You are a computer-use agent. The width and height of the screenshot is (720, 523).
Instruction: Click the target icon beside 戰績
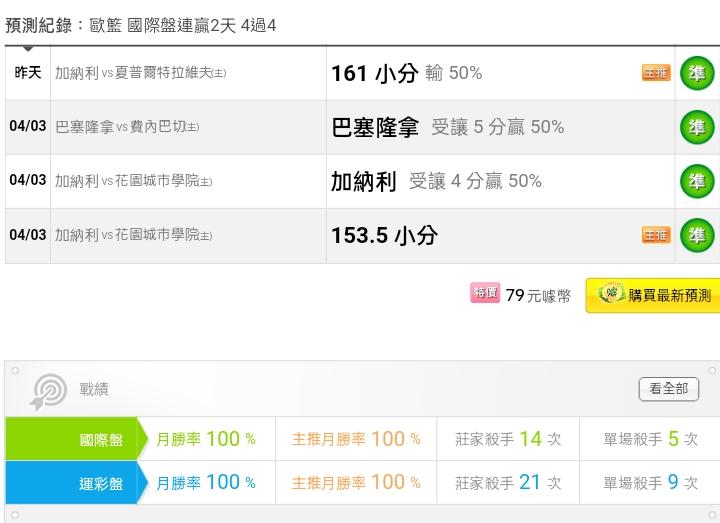point(48,392)
